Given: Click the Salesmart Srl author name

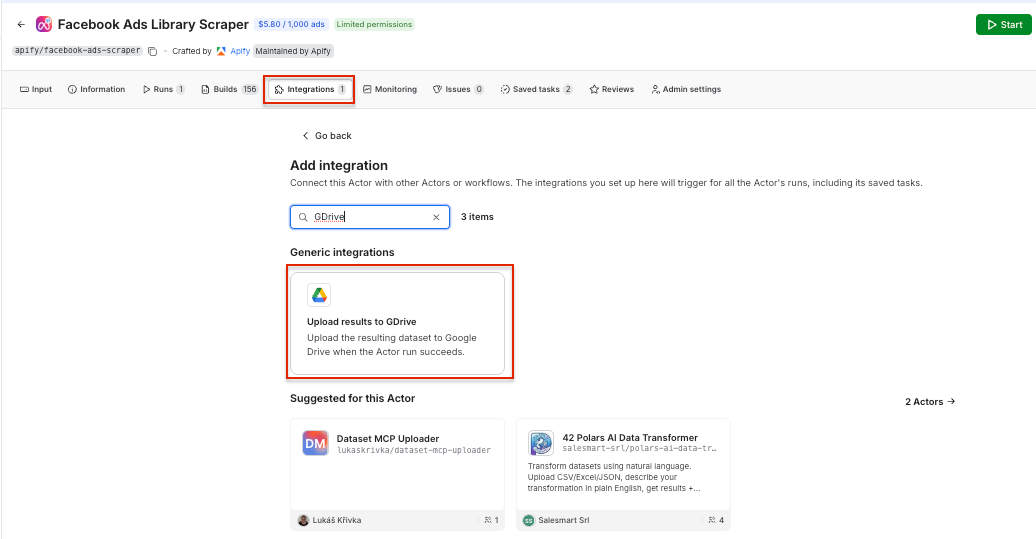Looking at the screenshot, I should coord(564,521).
